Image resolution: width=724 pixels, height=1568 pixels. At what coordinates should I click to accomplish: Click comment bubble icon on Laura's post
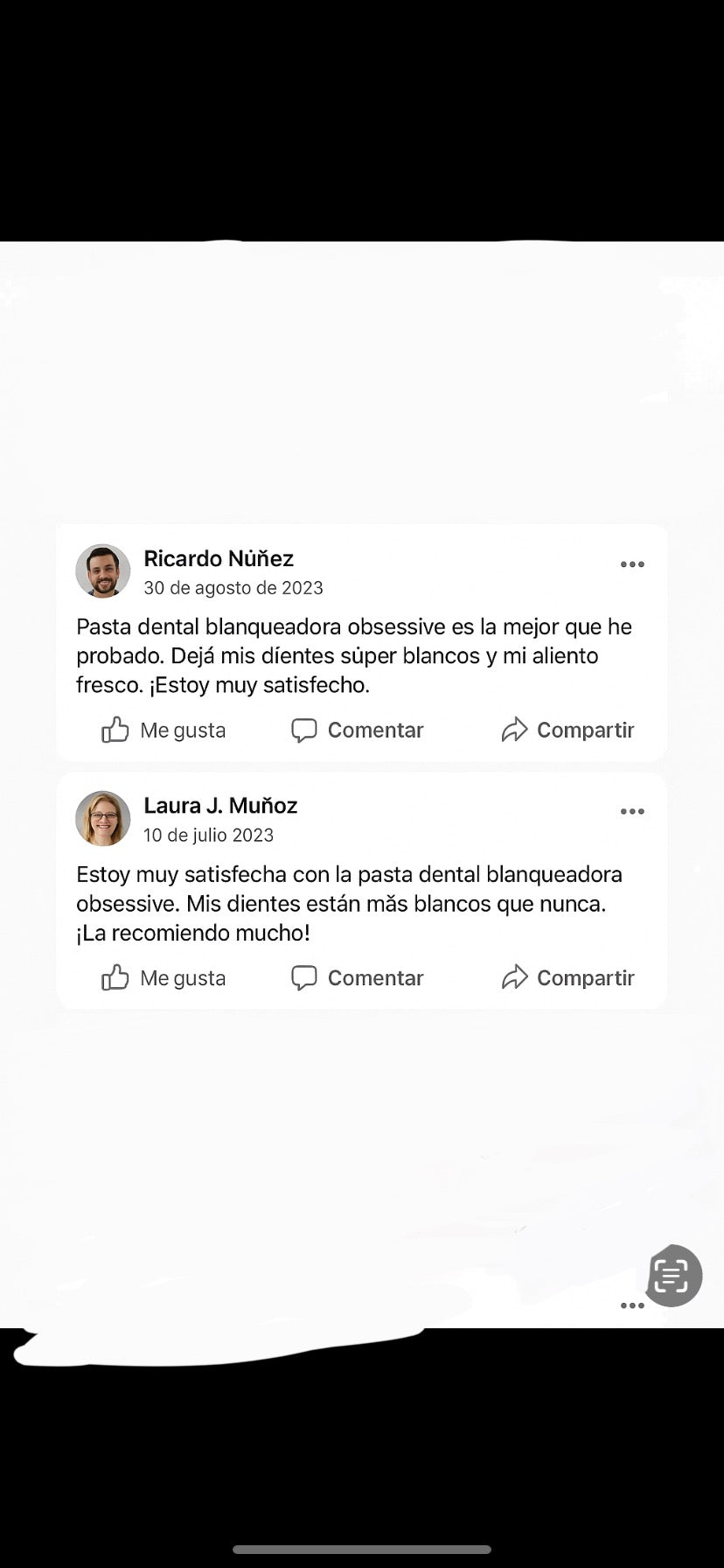click(x=303, y=977)
